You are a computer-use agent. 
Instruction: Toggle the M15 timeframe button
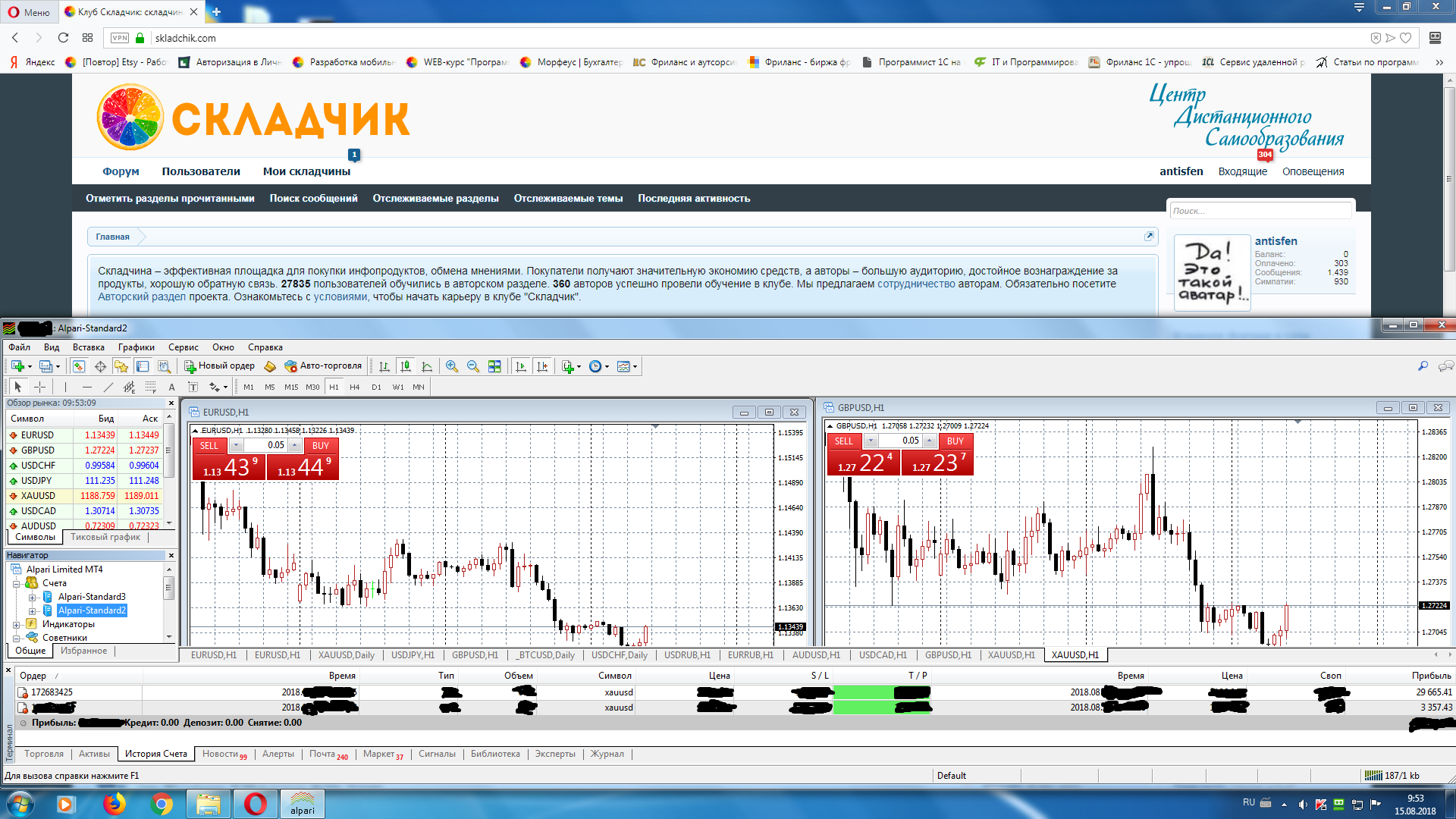coord(291,387)
